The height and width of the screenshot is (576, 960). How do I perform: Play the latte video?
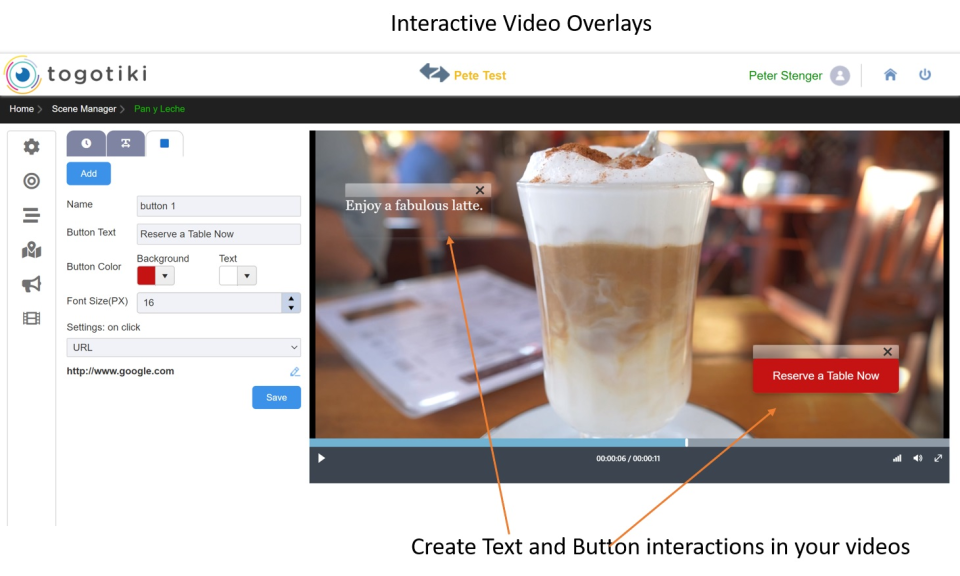click(x=321, y=458)
